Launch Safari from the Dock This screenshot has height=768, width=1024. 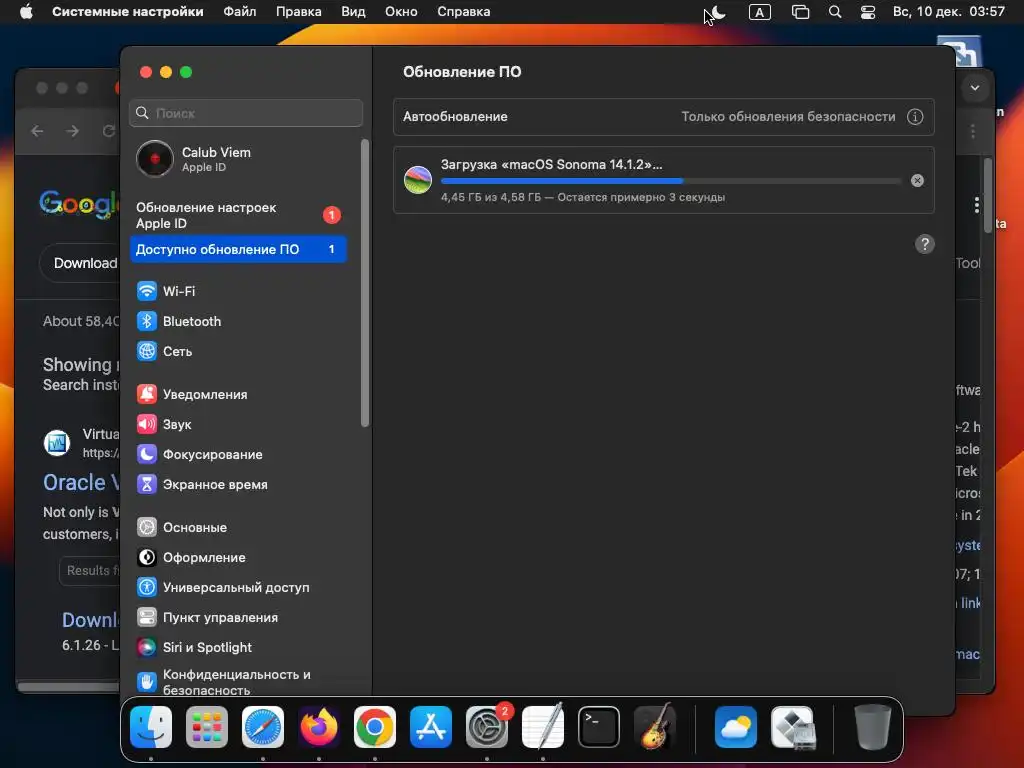pos(263,727)
